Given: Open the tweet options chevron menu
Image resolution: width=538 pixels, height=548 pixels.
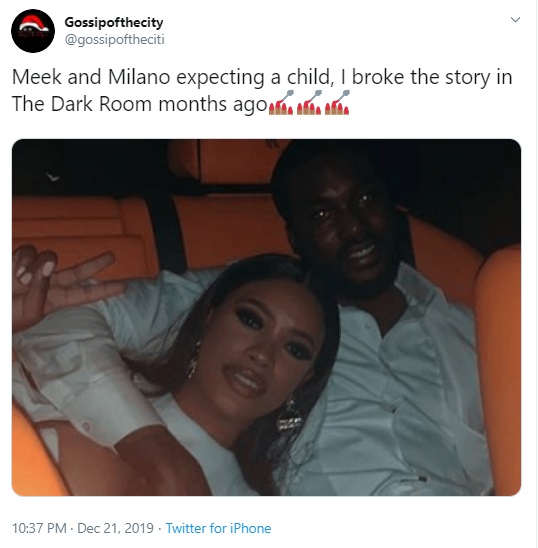Looking at the screenshot, I should [516, 20].
